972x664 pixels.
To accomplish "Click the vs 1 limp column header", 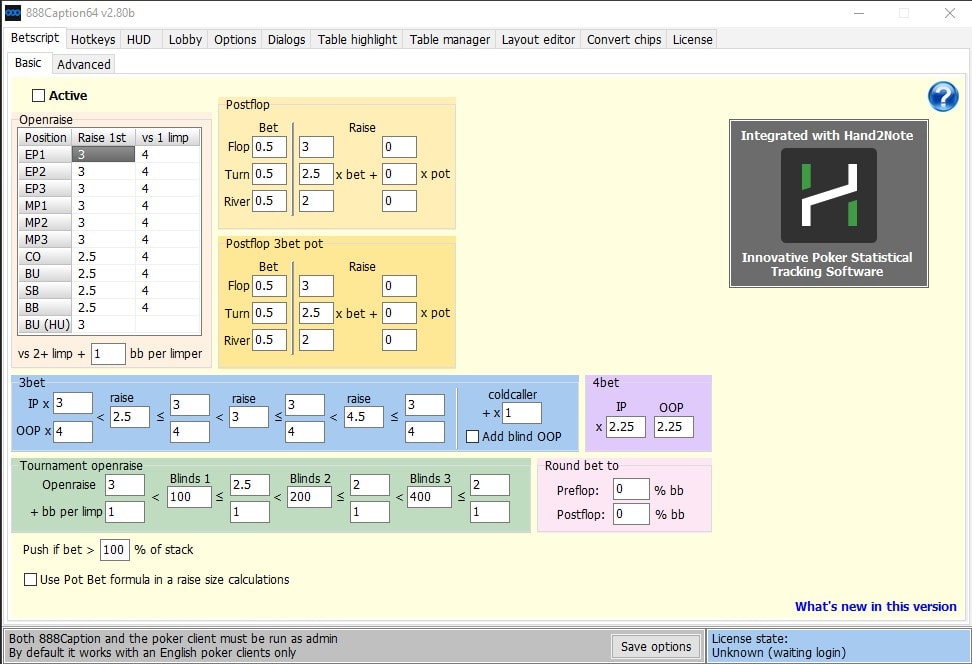I will pyautogui.click(x=167, y=138).
